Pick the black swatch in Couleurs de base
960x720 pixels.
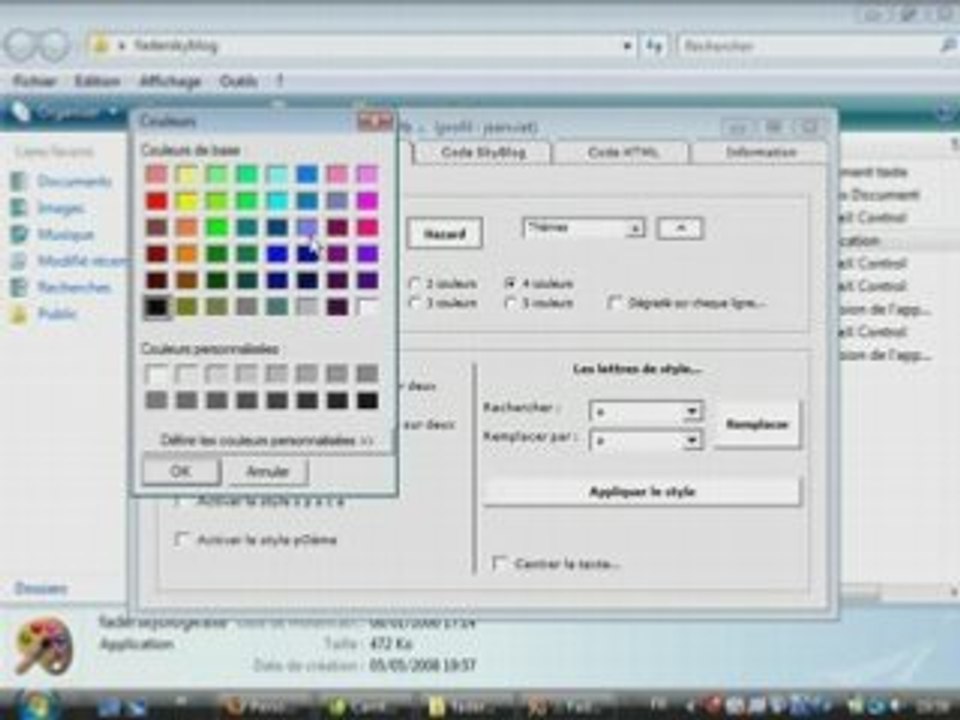click(157, 307)
